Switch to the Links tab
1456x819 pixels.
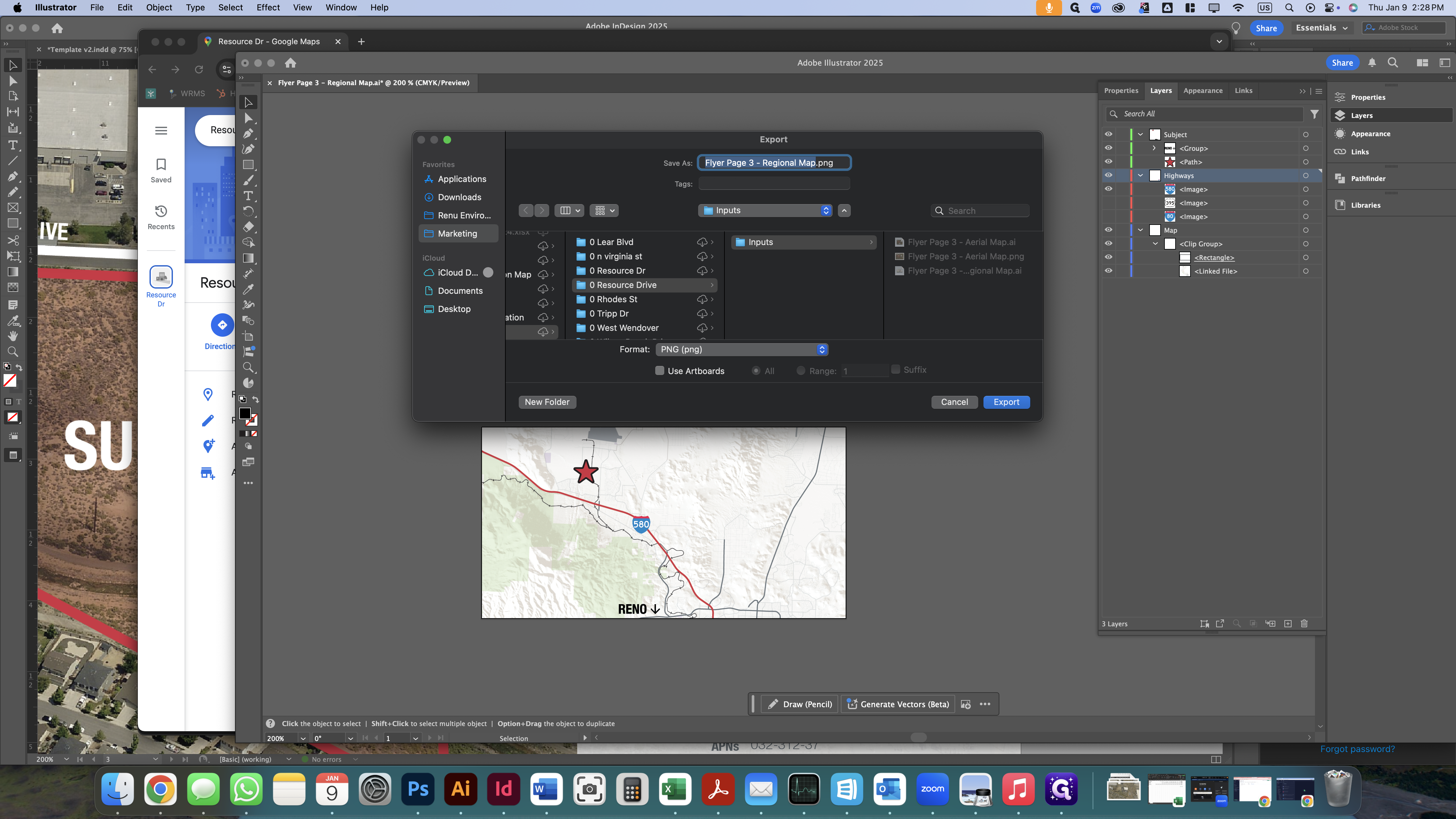click(1243, 90)
